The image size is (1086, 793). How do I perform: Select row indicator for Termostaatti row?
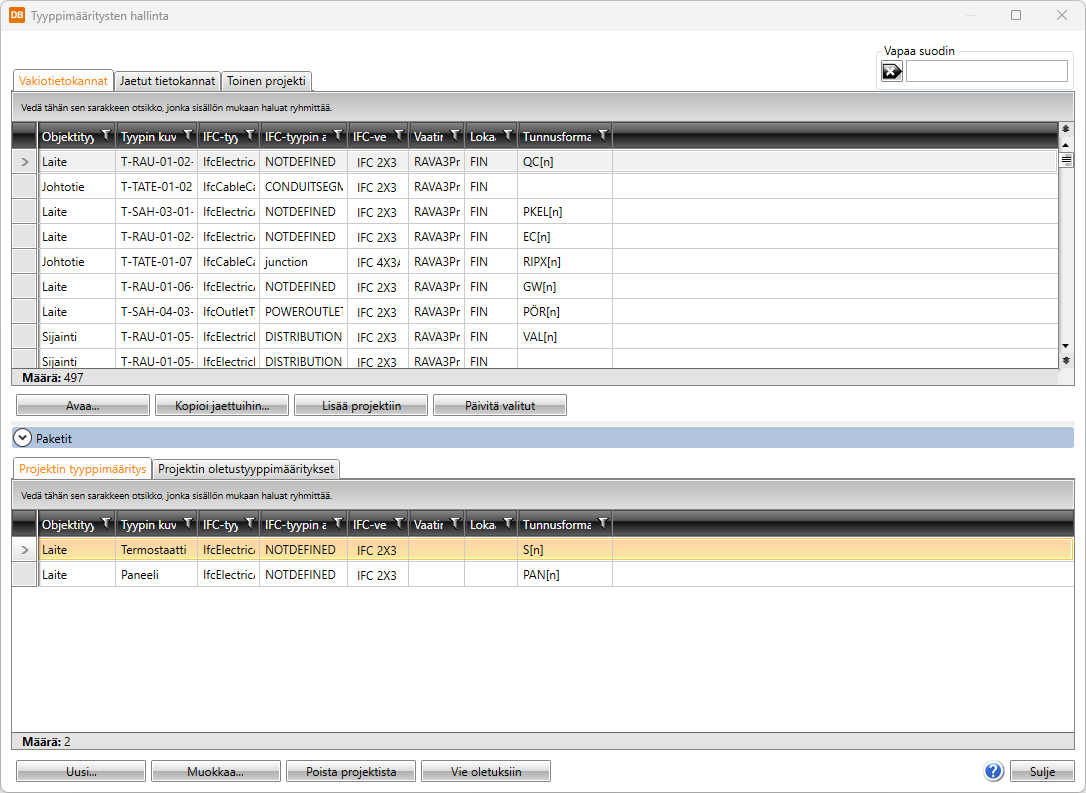(24, 550)
